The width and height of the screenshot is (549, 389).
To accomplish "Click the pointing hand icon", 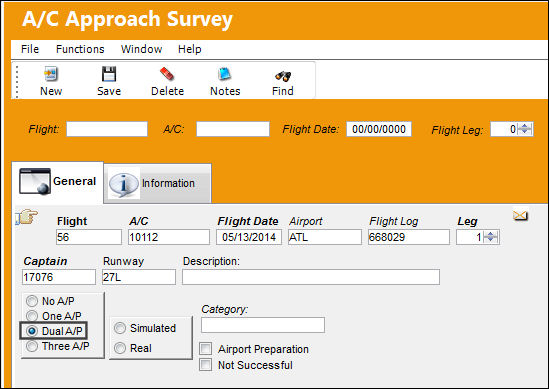I will (x=27, y=217).
